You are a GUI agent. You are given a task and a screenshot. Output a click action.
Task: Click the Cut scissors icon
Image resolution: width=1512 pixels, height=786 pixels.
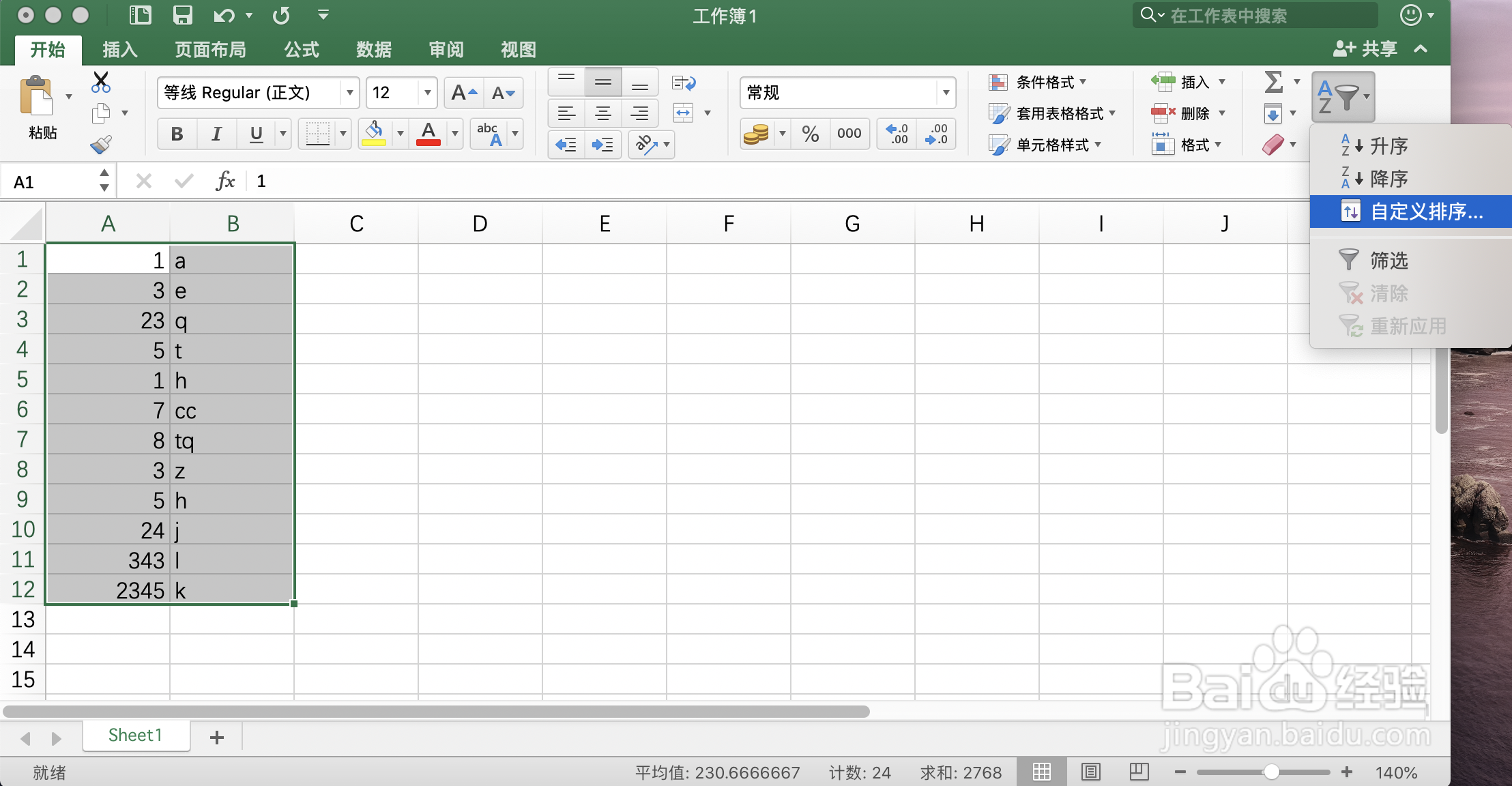(101, 82)
